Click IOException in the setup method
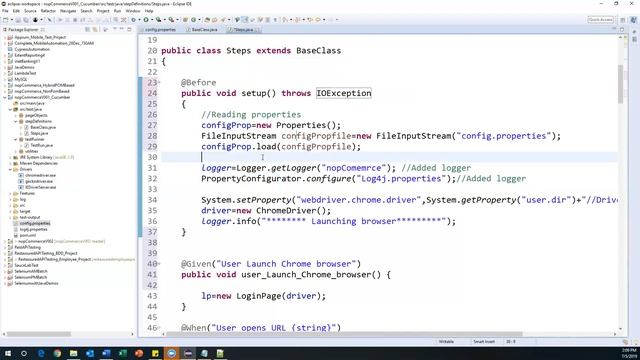This screenshot has height=360, width=640. click(344, 93)
